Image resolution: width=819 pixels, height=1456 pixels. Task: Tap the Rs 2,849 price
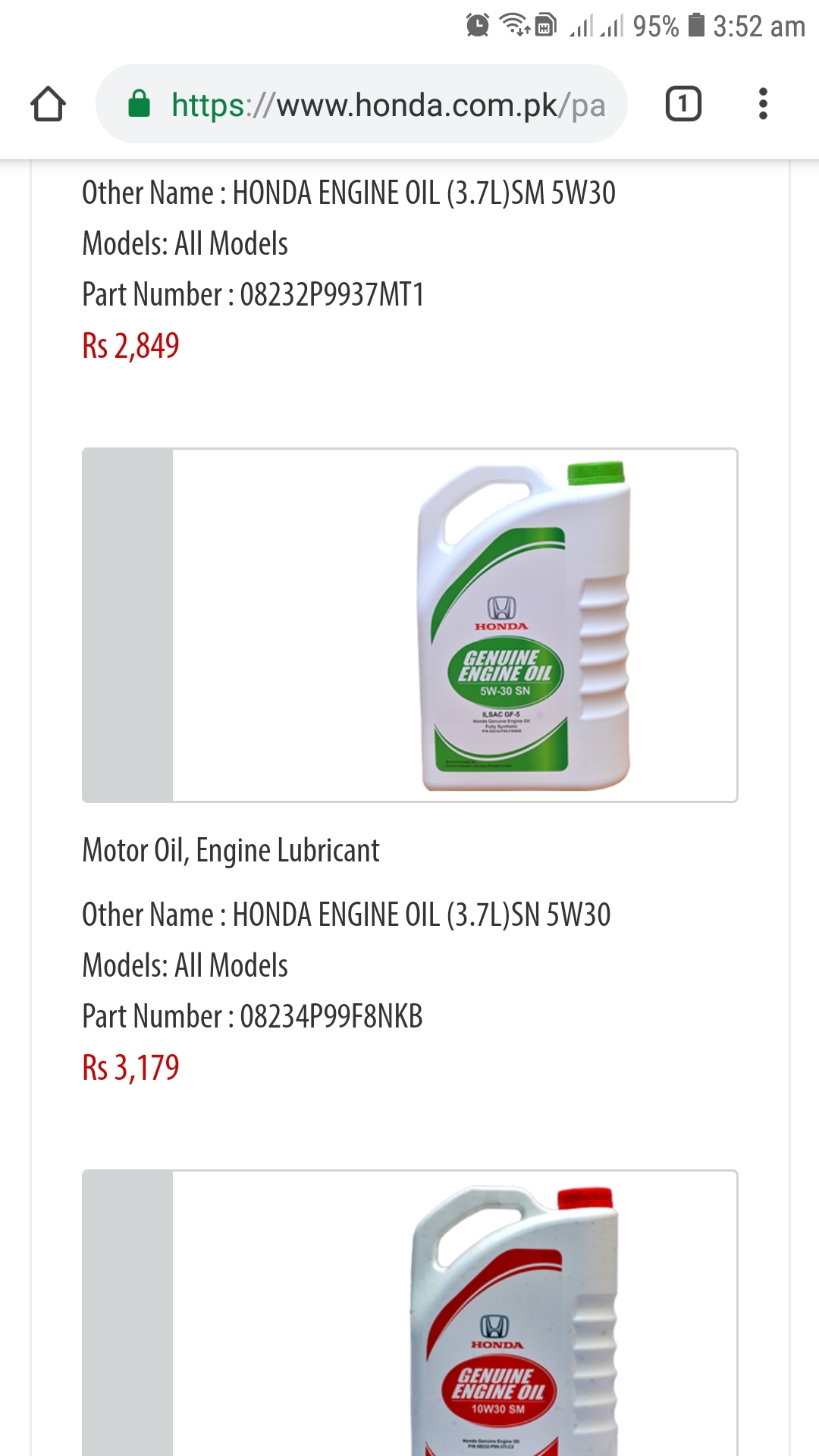[x=130, y=346]
